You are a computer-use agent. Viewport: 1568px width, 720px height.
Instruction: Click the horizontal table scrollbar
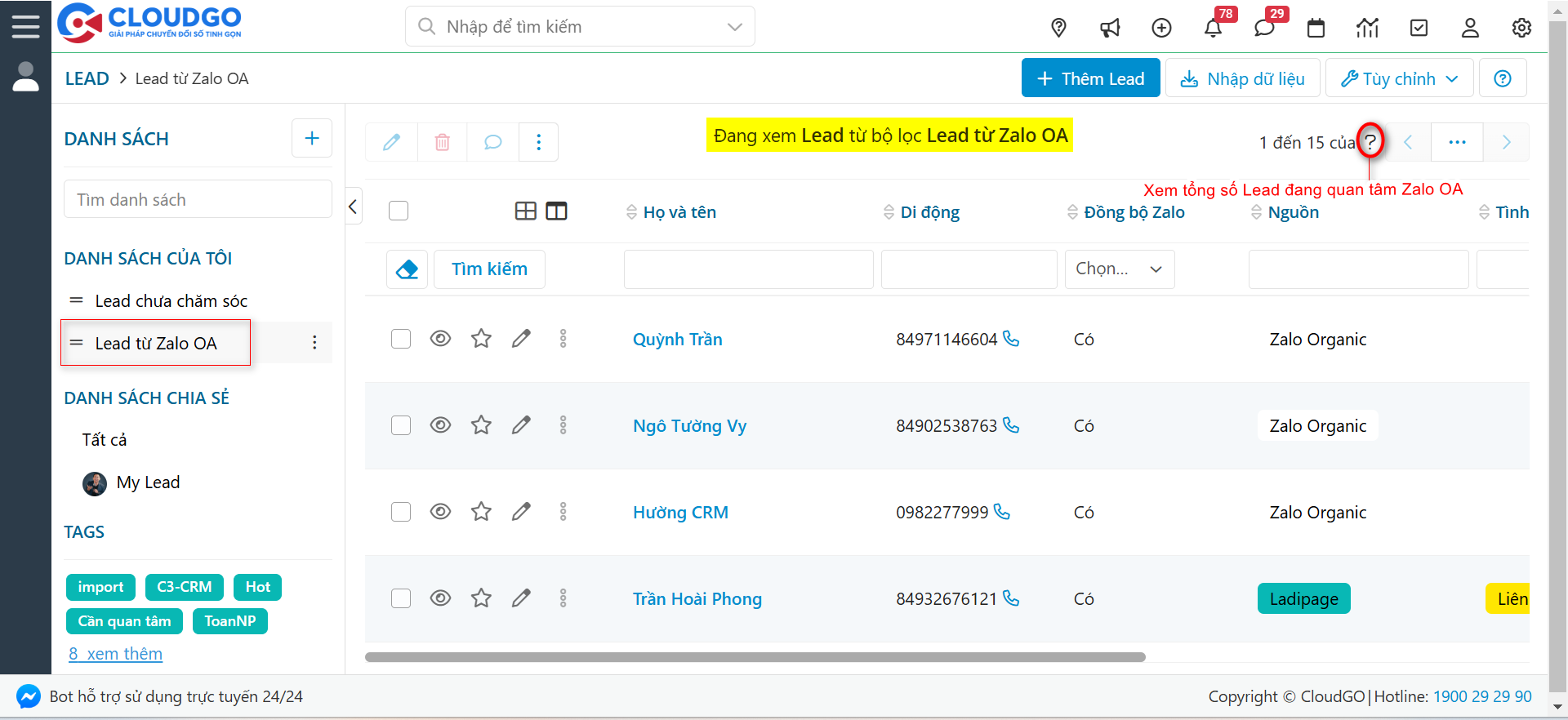755,657
